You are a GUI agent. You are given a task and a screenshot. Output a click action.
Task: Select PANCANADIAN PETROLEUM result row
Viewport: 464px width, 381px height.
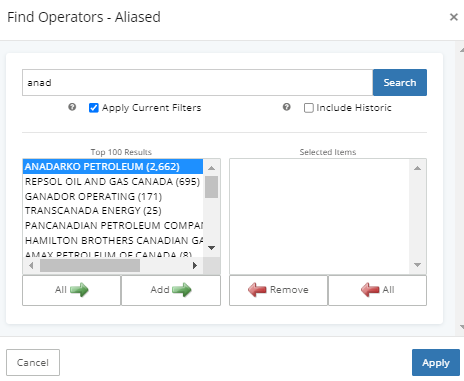point(113,225)
